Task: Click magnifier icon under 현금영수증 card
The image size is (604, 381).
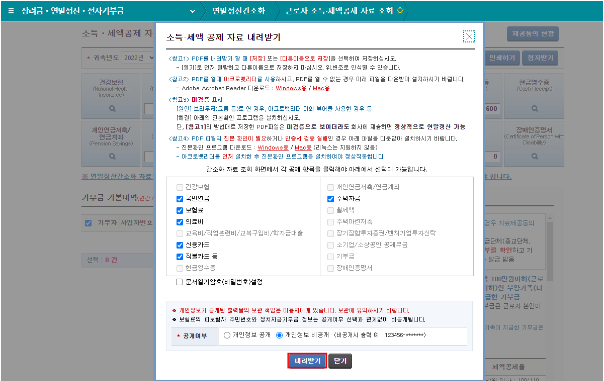Action: click(535, 109)
